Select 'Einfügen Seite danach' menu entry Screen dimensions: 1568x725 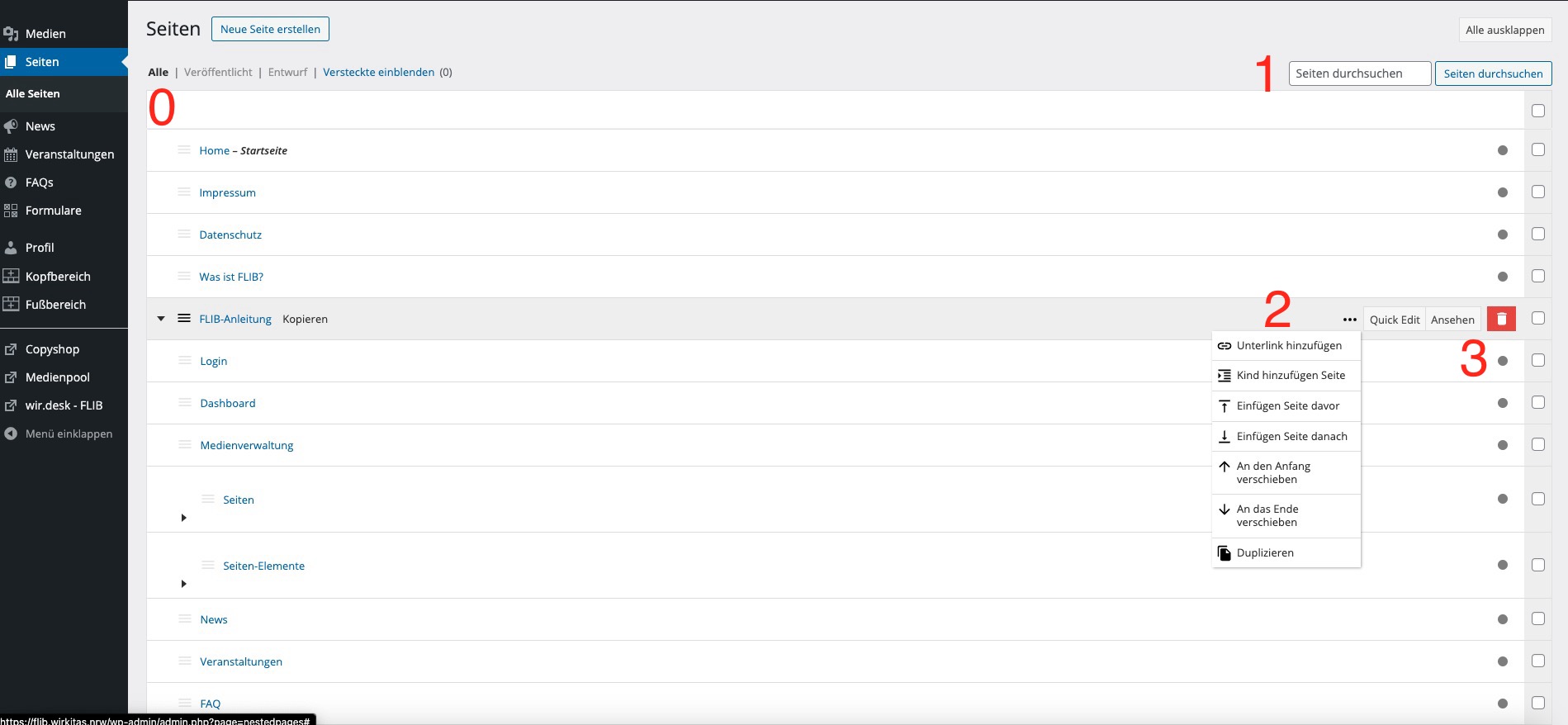click(x=1291, y=436)
